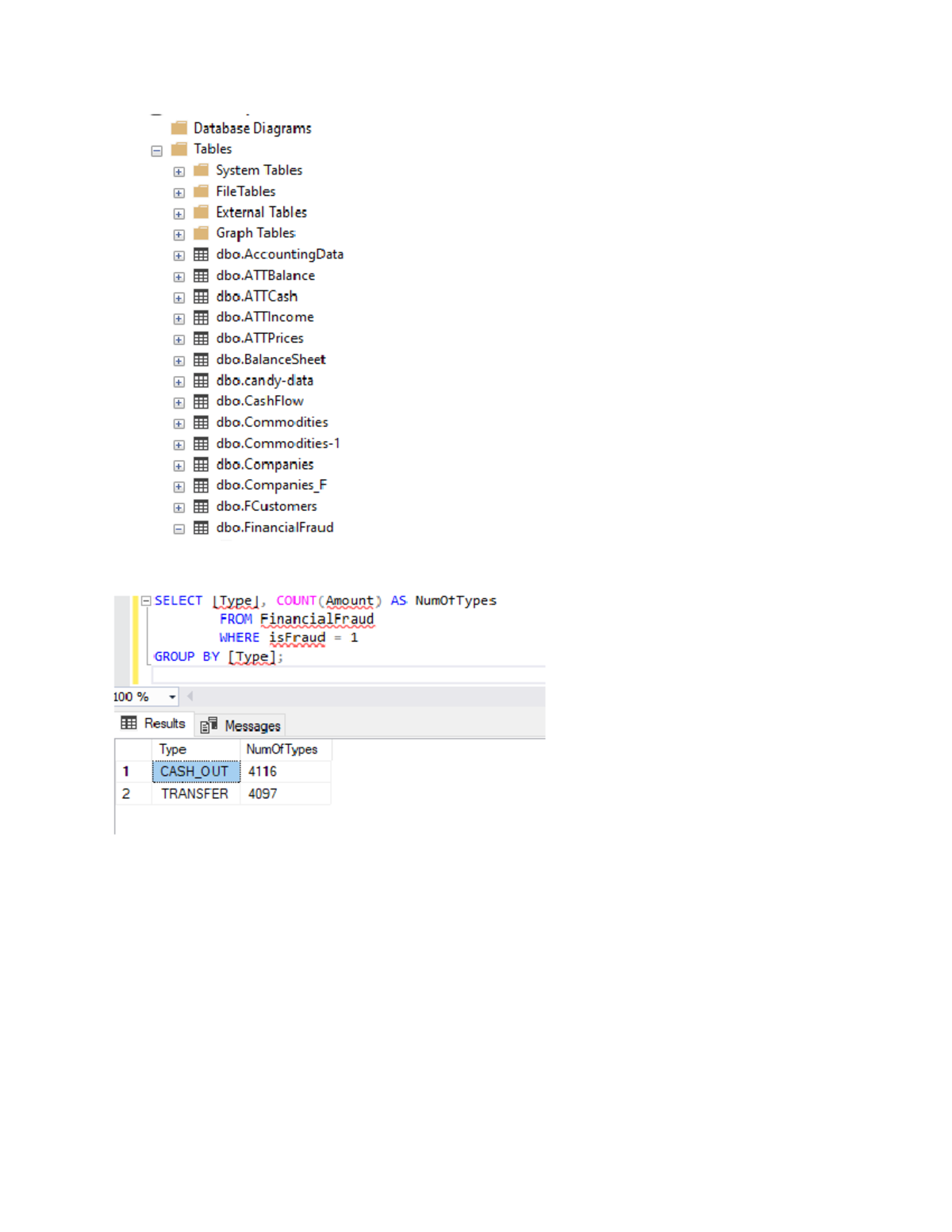Viewport: 952px width, 1232px height.
Task: Expand the dbo.ATTBalance table node
Action: pyautogui.click(x=179, y=277)
